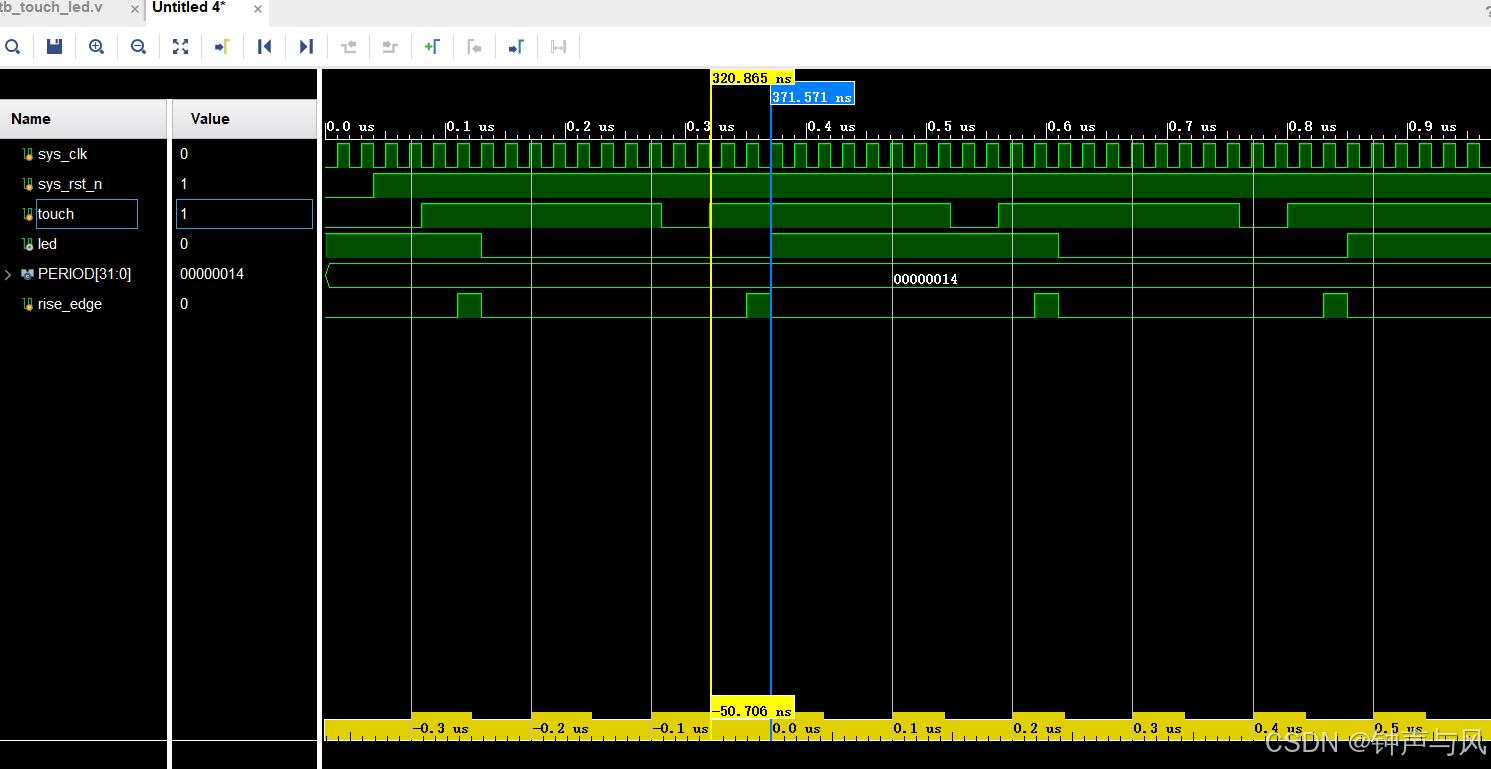Save the waveform configuration
Image resolution: width=1491 pixels, height=769 pixels.
[x=55, y=46]
